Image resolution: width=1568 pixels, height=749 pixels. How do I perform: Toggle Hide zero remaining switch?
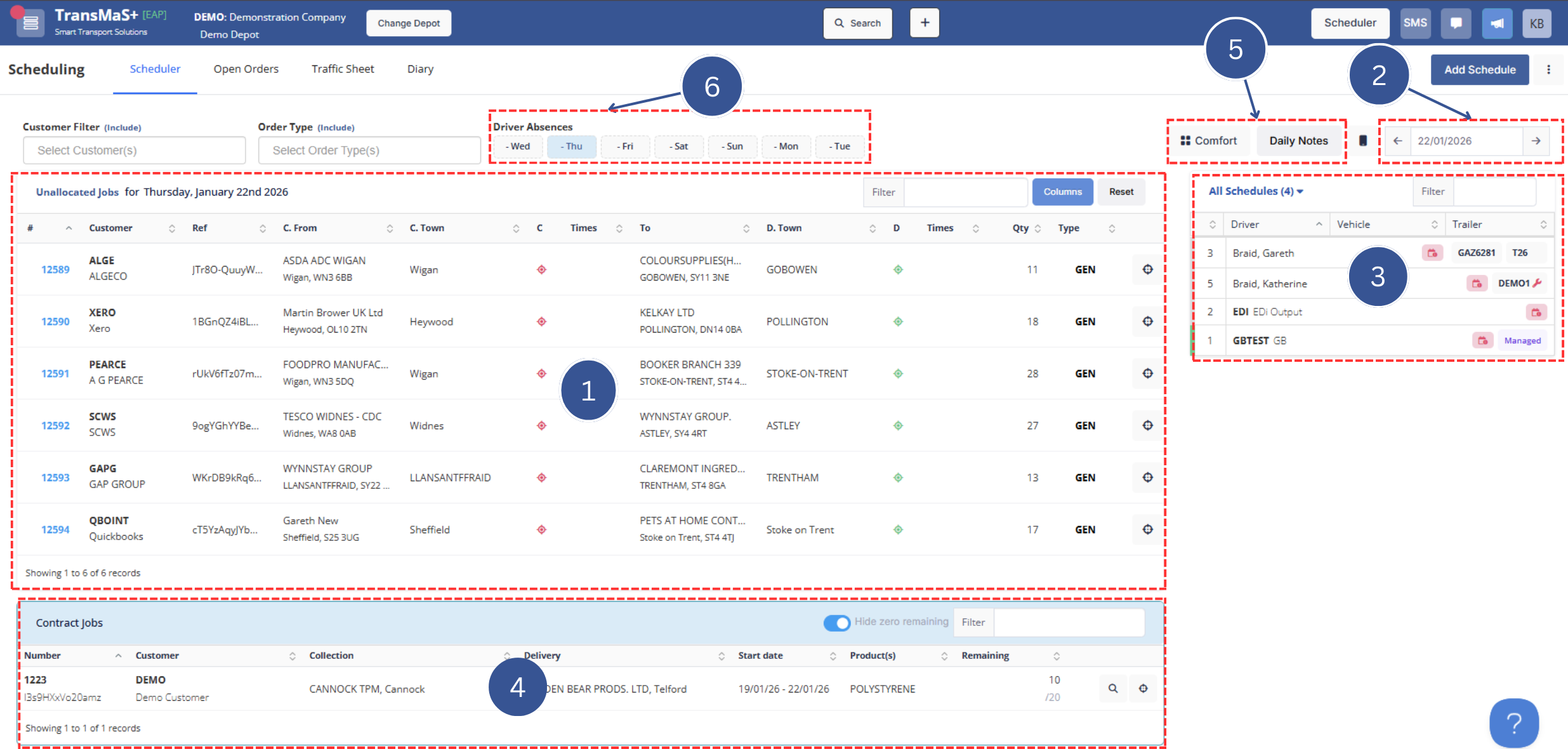836,623
